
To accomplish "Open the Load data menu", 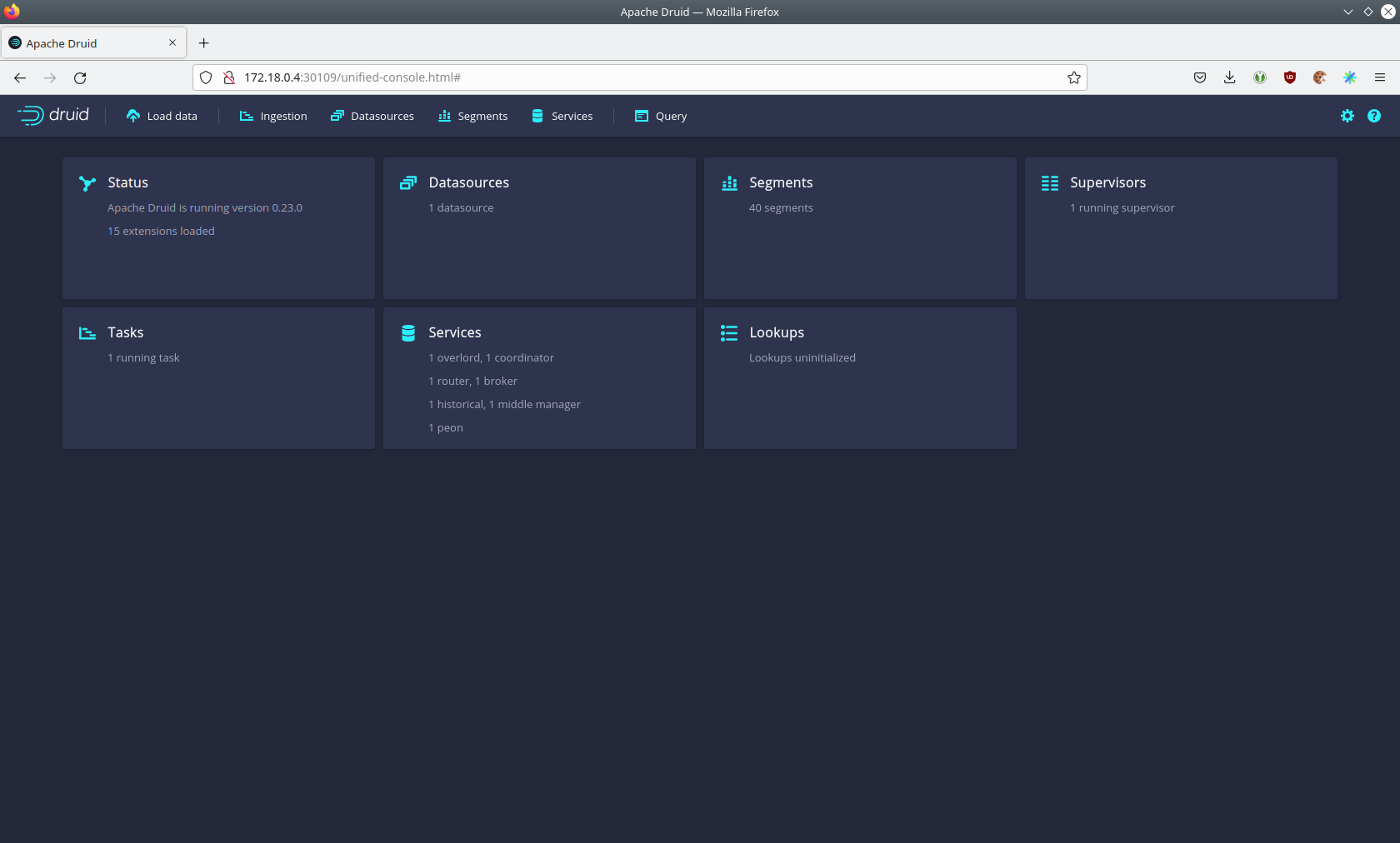I will click(x=162, y=116).
